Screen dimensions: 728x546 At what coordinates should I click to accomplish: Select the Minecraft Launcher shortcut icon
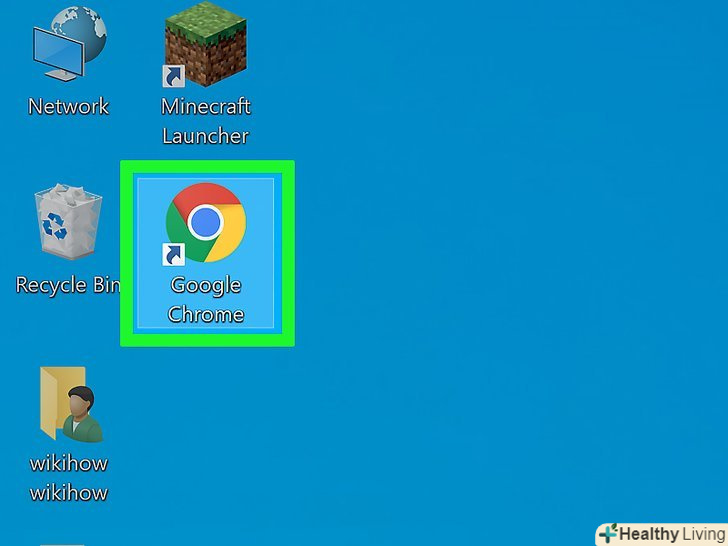[x=206, y=45]
